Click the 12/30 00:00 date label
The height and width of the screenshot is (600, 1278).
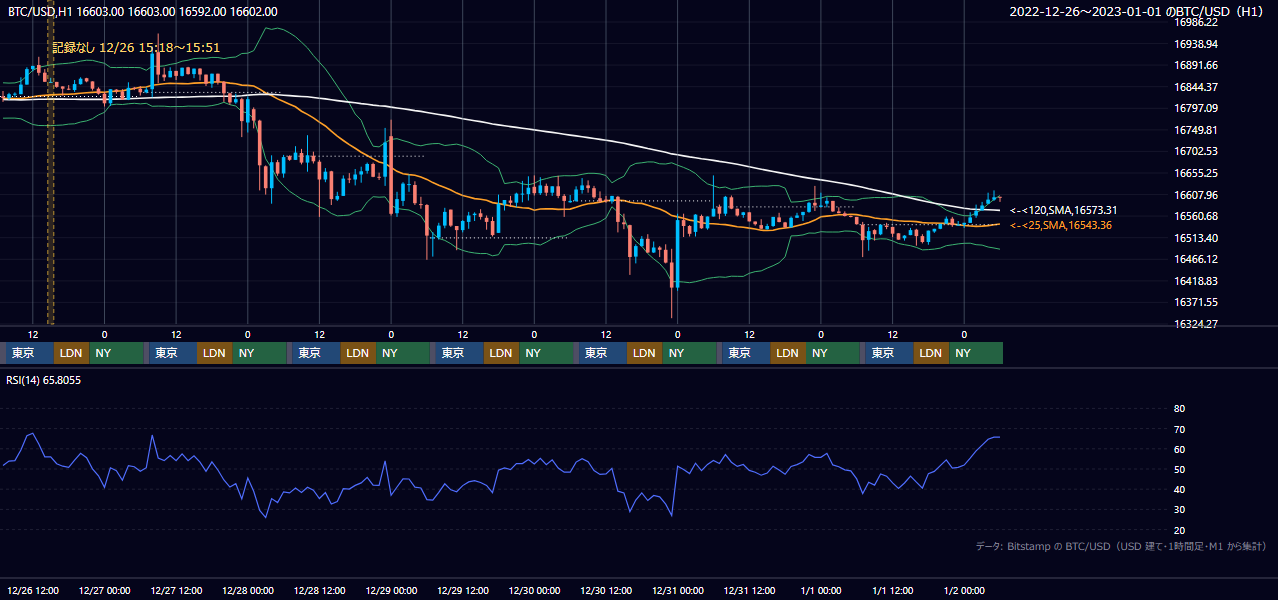(535, 591)
